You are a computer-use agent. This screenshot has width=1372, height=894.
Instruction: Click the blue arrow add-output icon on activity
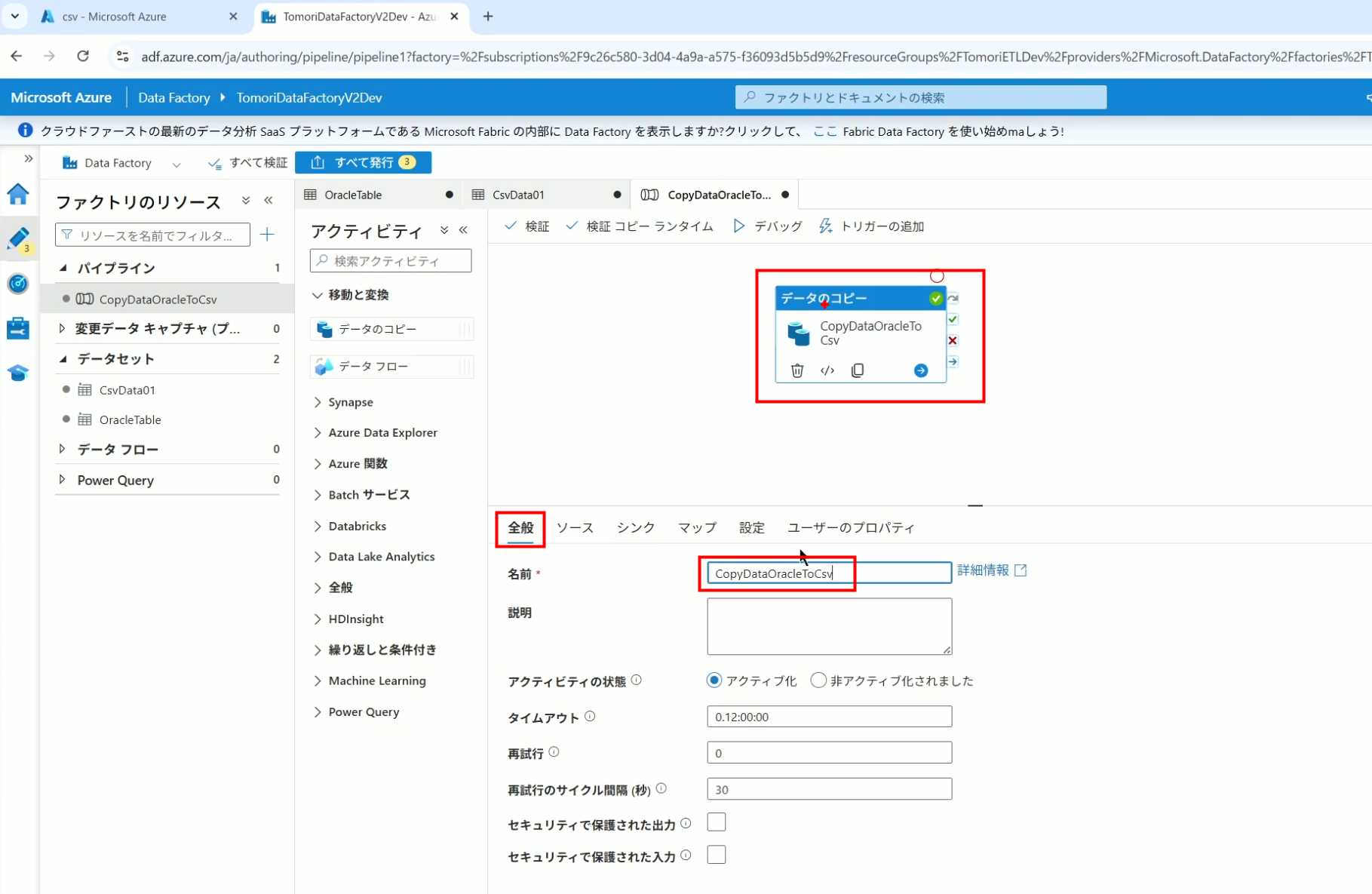click(x=920, y=370)
